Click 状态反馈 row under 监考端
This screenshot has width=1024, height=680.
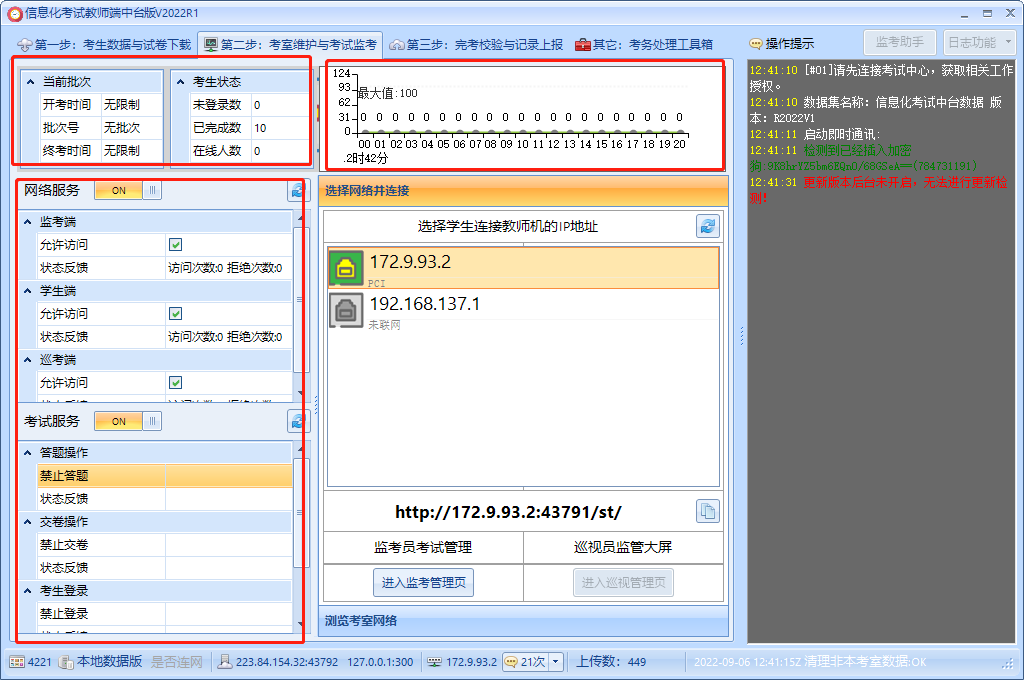pos(165,268)
